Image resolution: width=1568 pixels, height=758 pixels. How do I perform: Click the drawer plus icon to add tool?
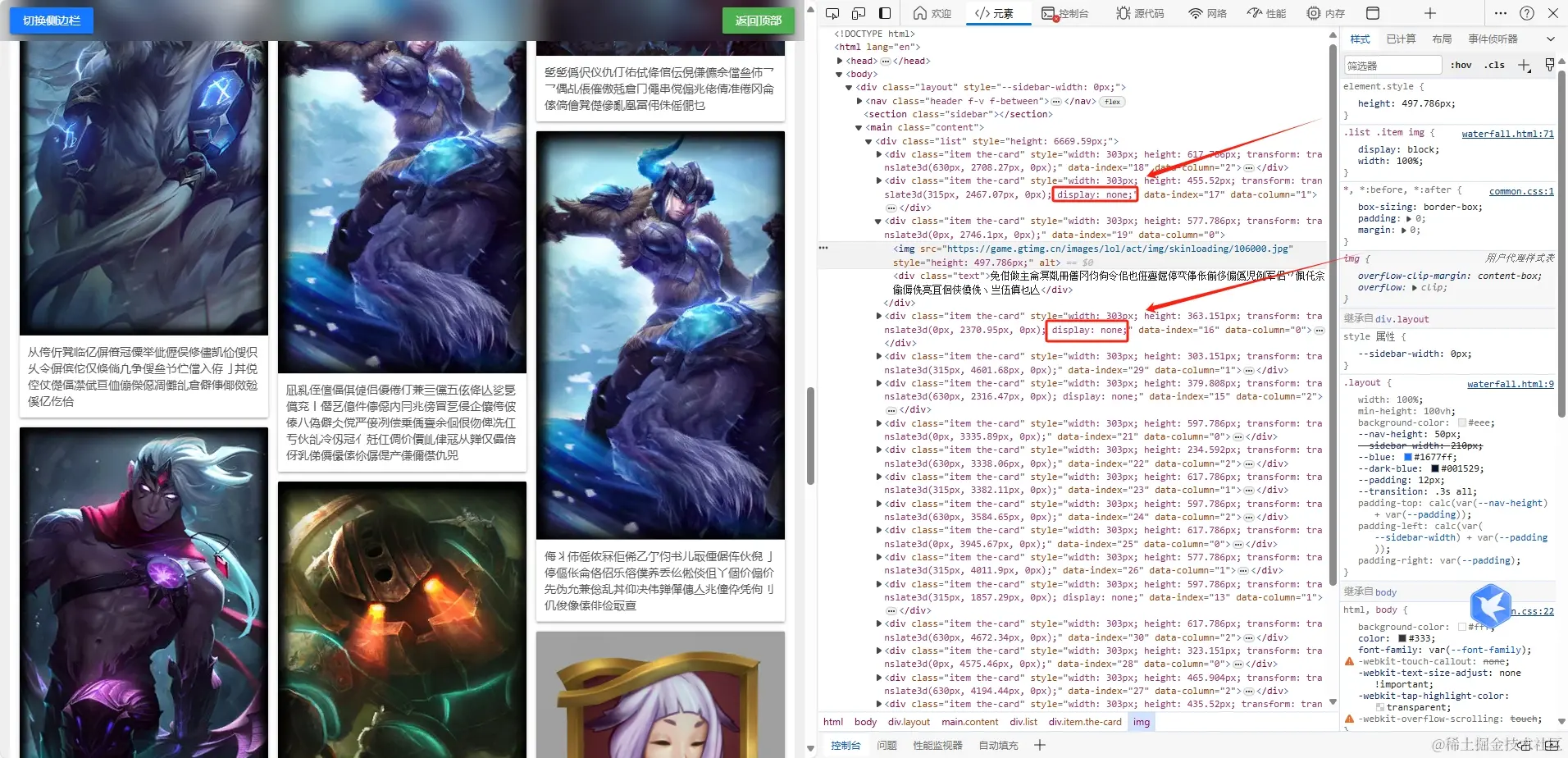click(x=1039, y=745)
